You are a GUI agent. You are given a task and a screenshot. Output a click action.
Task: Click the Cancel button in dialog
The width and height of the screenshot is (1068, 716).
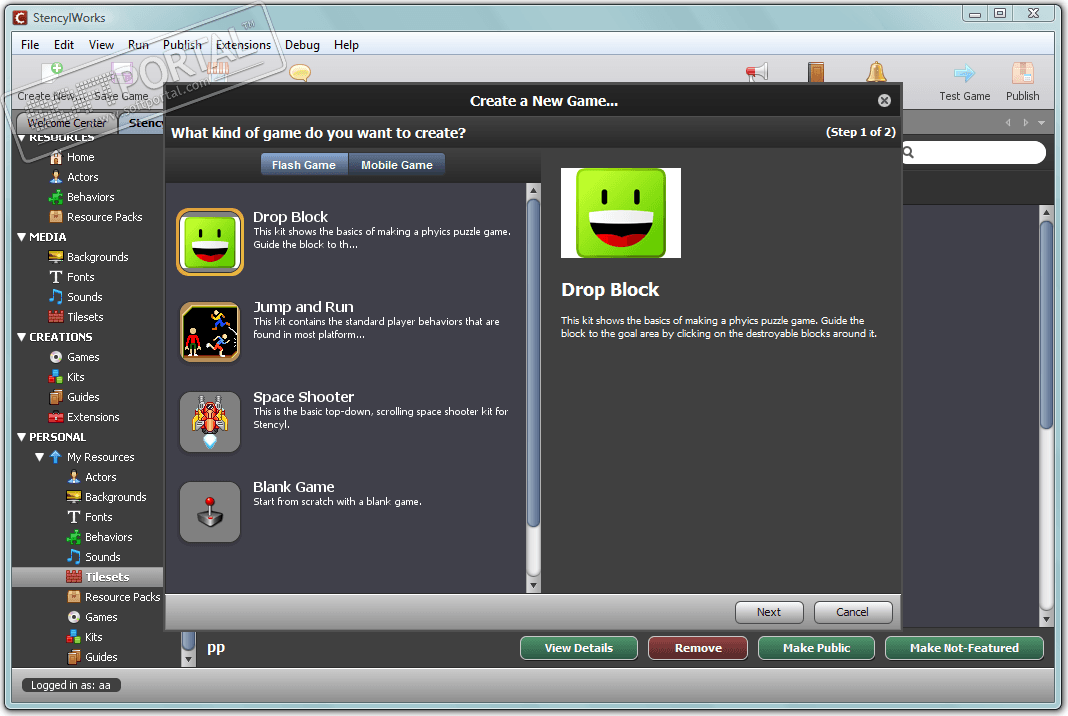(853, 612)
